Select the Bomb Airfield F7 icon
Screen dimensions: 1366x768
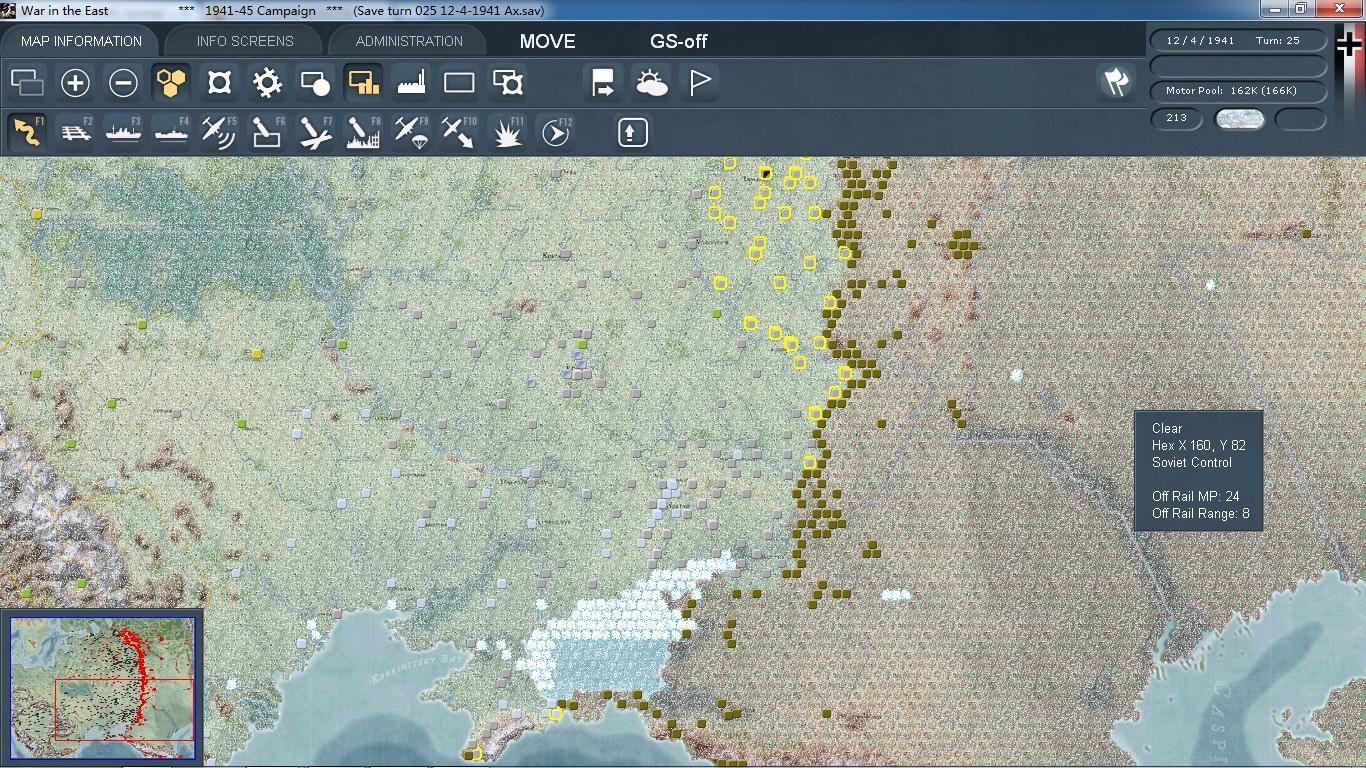pyautogui.click(x=315, y=132)
